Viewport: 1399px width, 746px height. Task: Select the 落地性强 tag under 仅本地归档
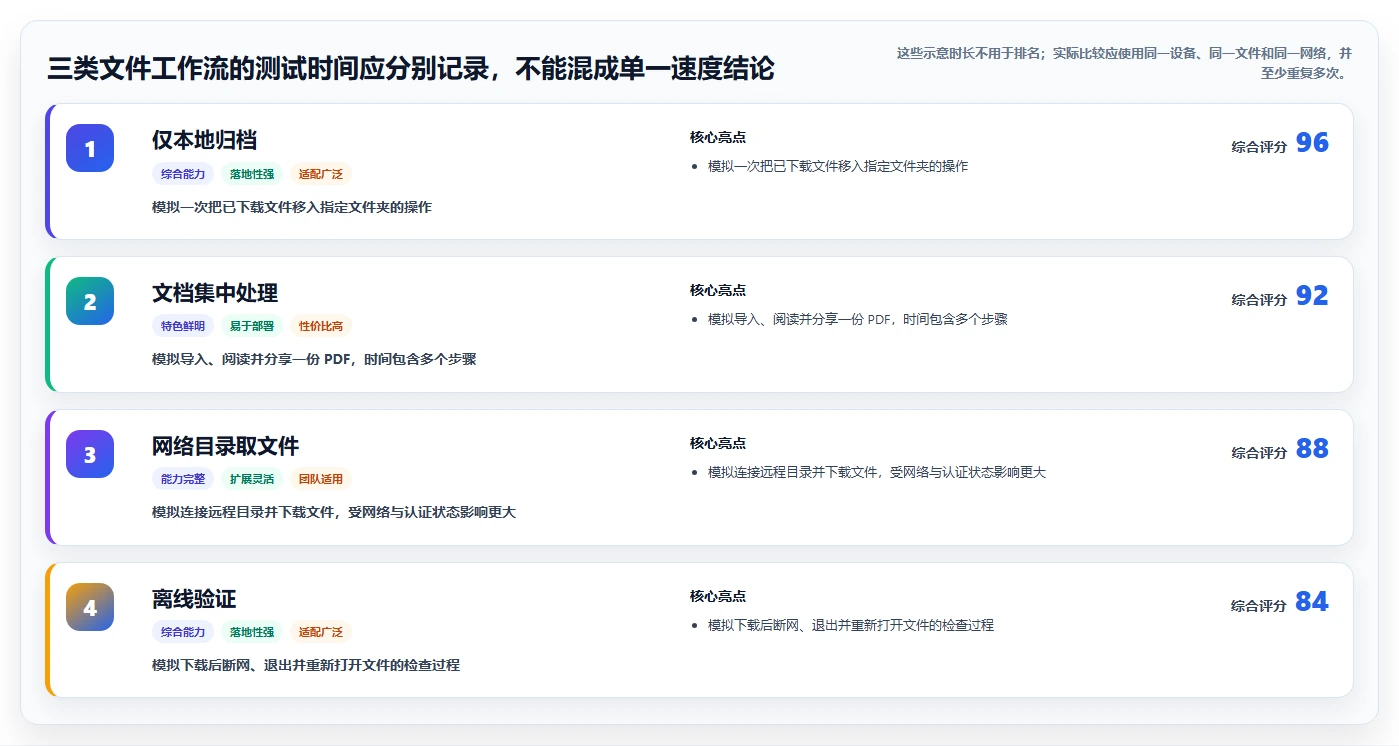[252, 174]
